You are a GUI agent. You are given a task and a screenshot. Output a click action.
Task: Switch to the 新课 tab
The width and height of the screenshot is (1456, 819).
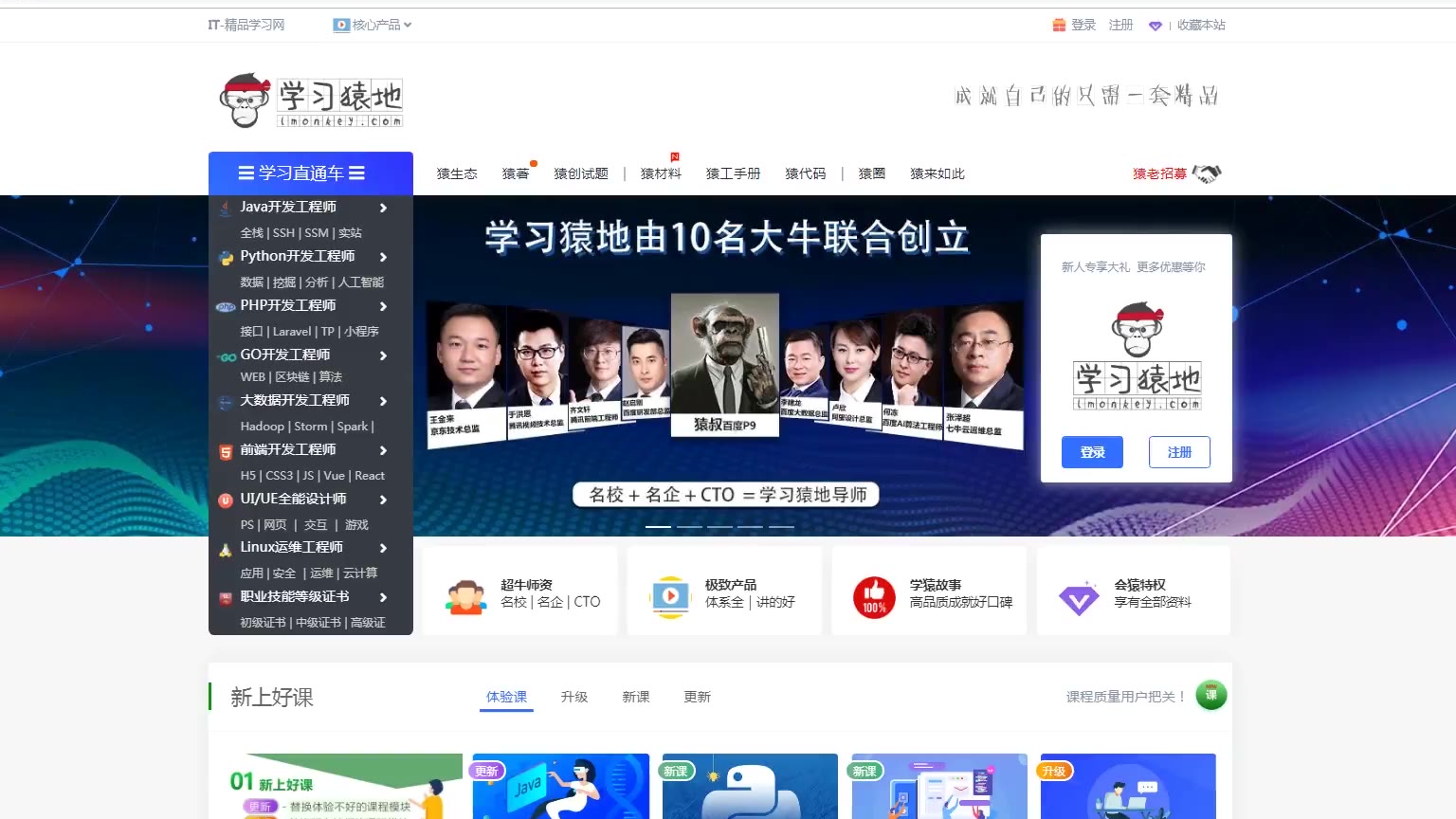pyautogui.click(x=636, y=697)
